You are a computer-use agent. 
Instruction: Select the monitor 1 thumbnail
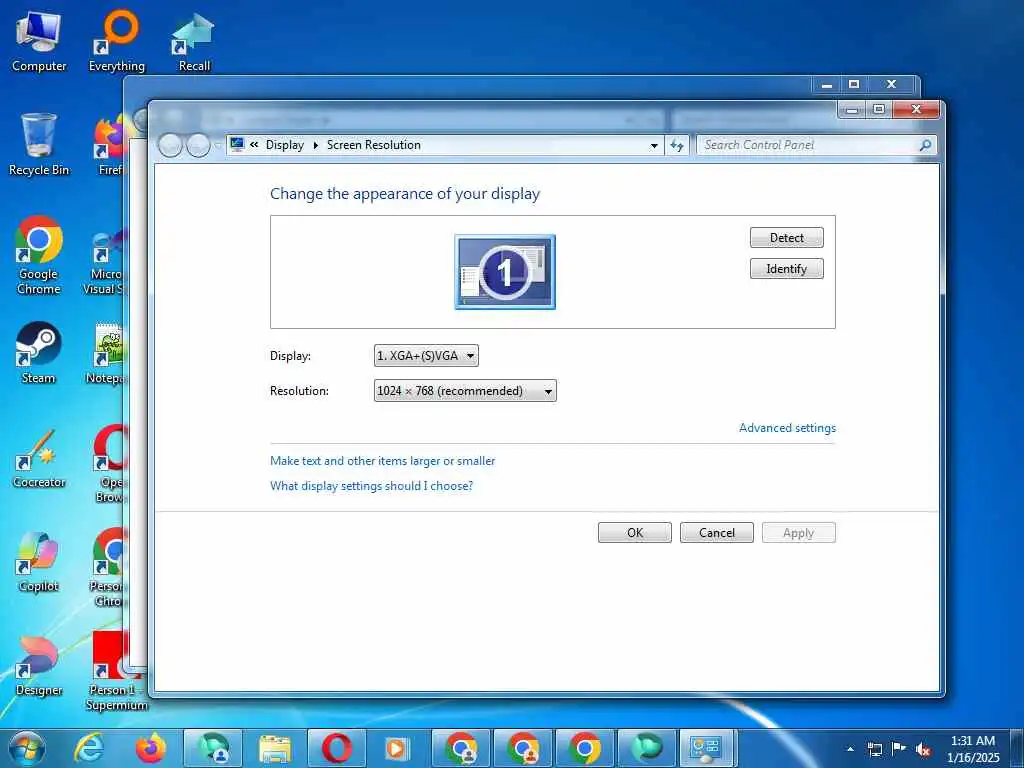[x=505, y=272]
